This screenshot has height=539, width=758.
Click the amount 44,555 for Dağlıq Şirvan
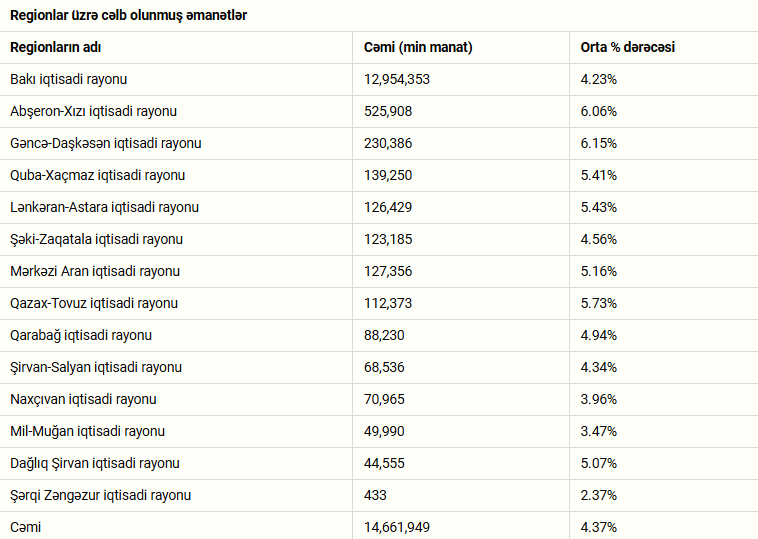point(384,464)
